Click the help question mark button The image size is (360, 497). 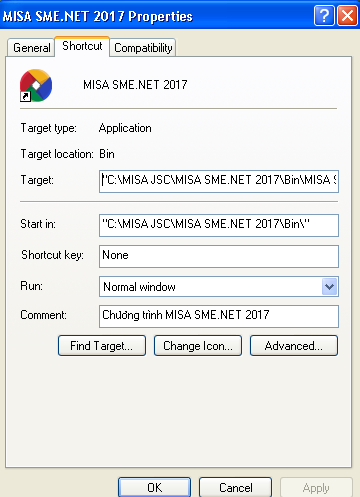click(x=324, y=15)
